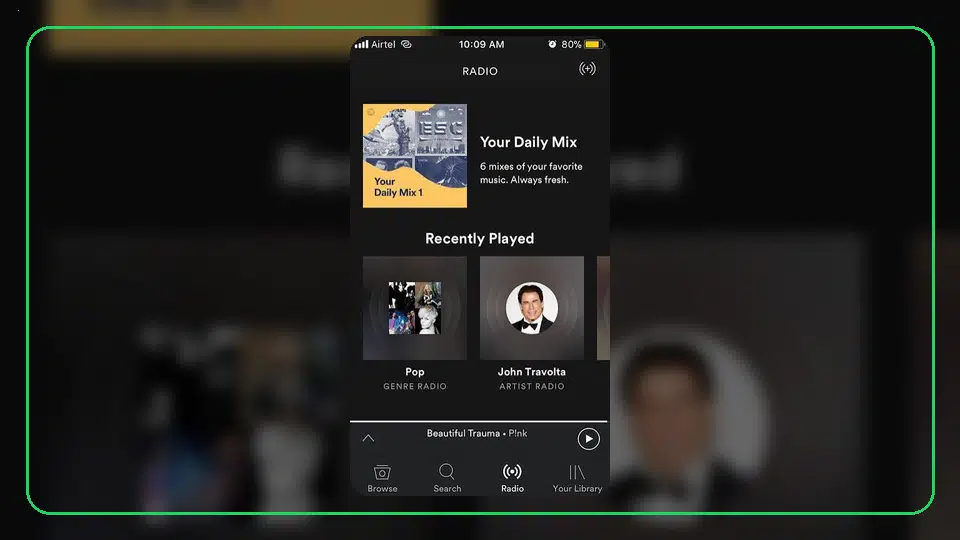This screenshot has height=540, width=960.
Task: Tap the alarm icon in status bar
Action: pos(552,44)
